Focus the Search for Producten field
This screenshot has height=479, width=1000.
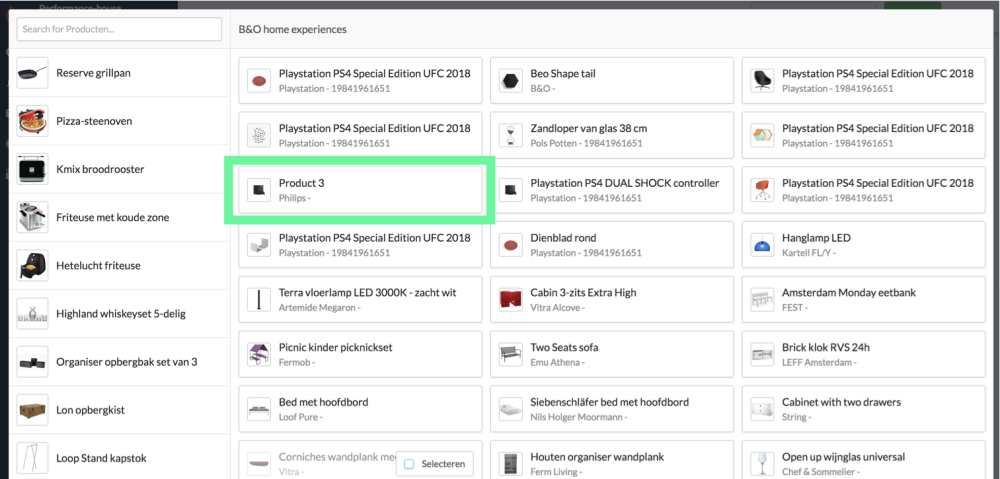119,29
